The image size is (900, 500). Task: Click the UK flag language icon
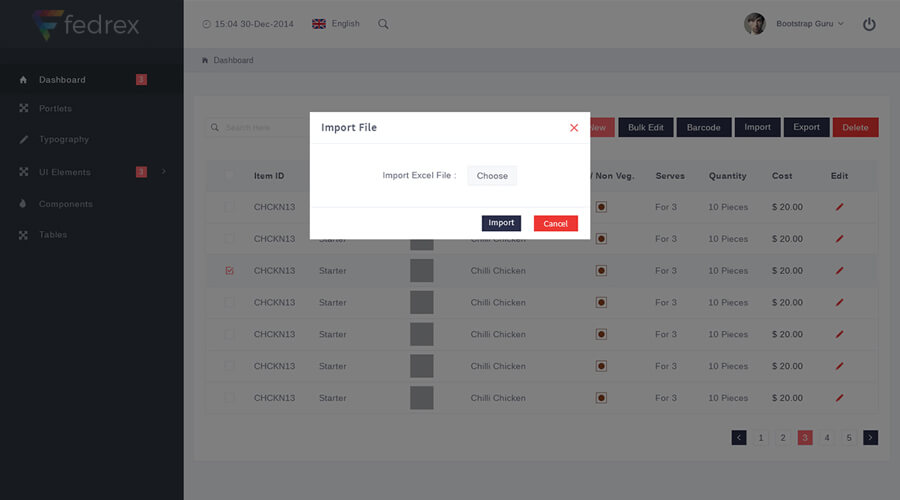(319, 24)
